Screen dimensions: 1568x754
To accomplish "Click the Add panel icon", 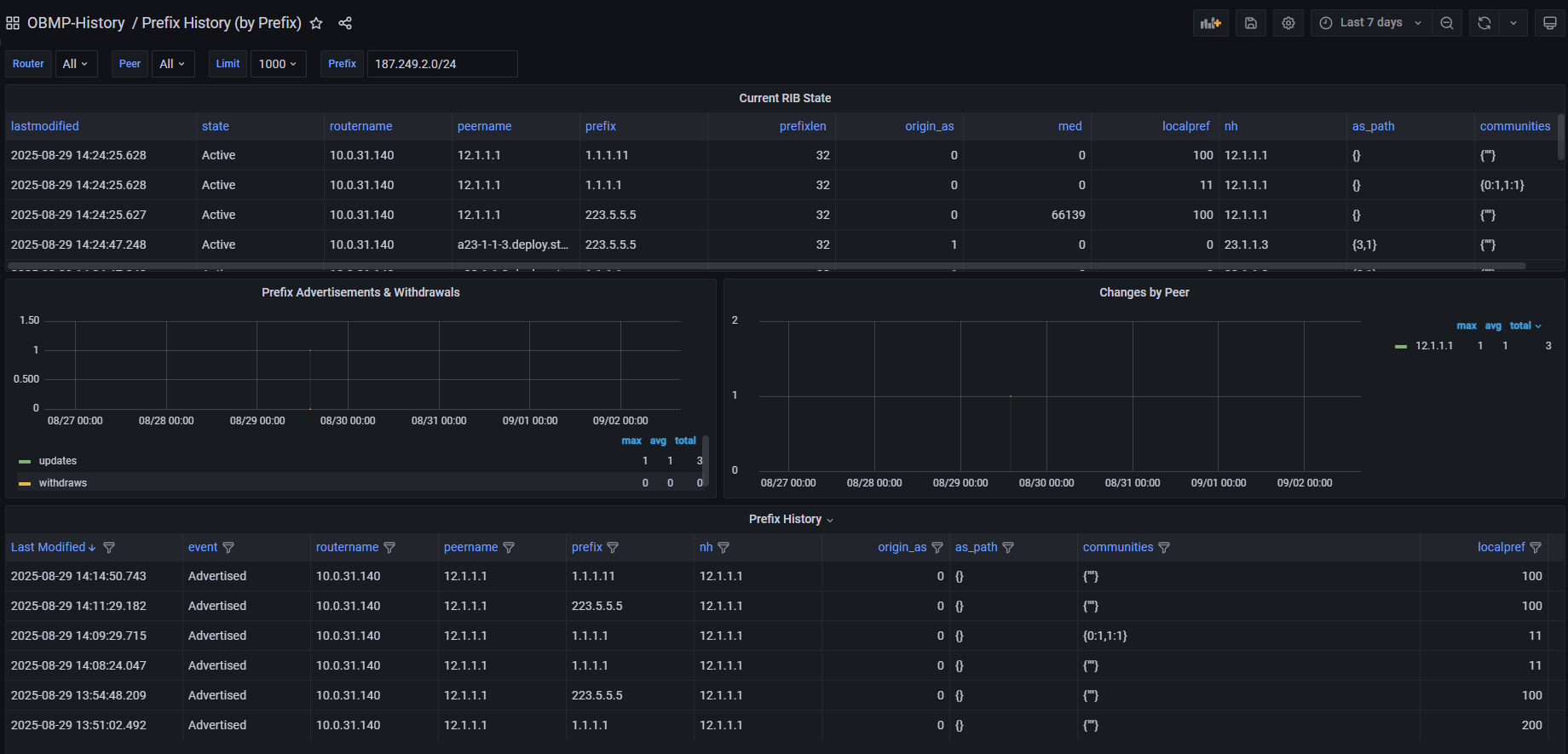I will [x=1210, y=23].
